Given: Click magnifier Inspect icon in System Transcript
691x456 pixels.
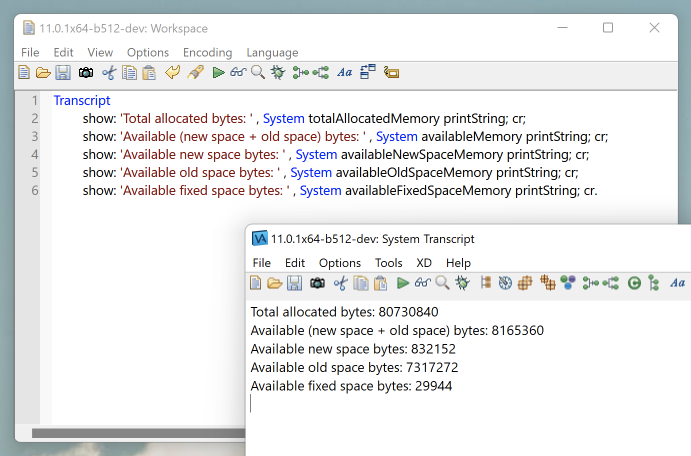Looking at the screenshot, I should 442,283.
